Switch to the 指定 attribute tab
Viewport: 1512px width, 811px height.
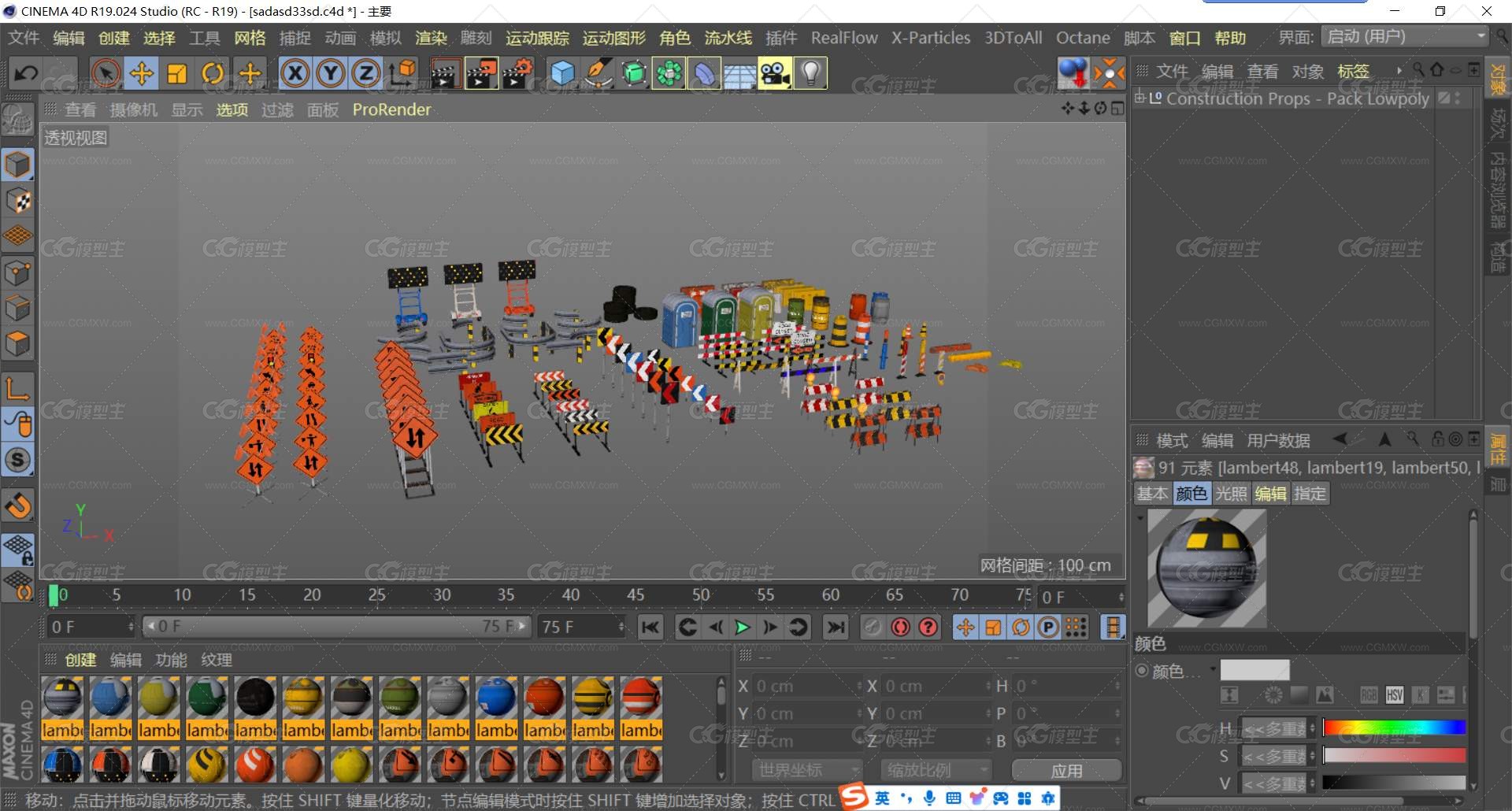tap(1310, 494)
